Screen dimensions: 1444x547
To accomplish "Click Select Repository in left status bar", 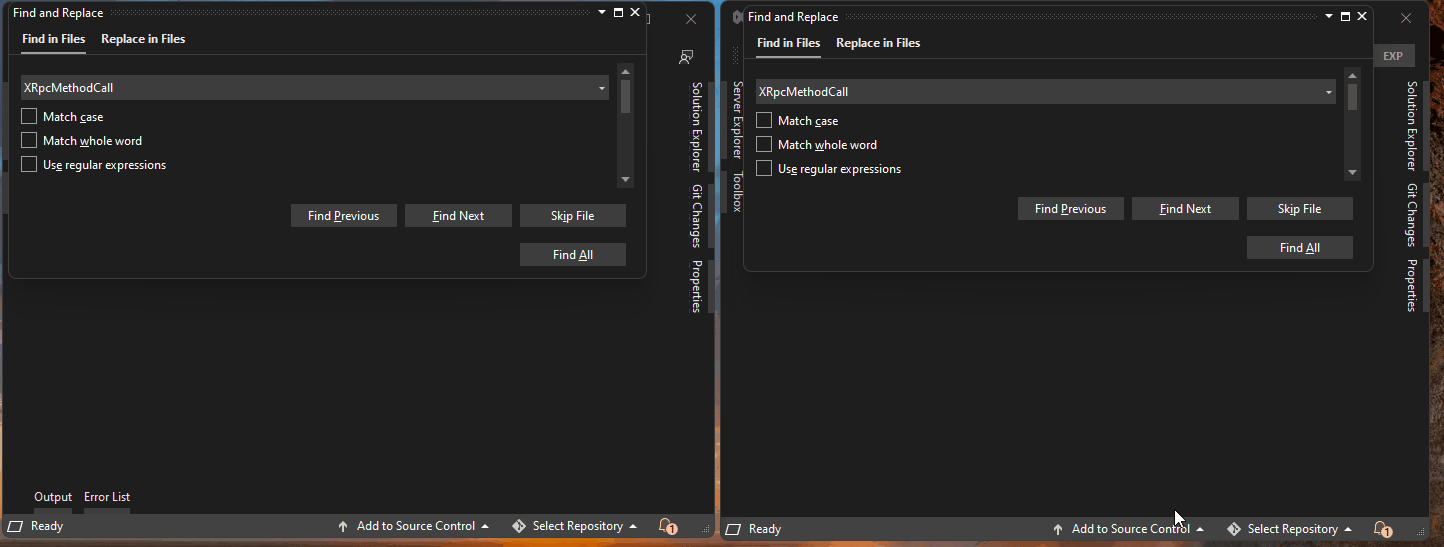I will point(576,526).
